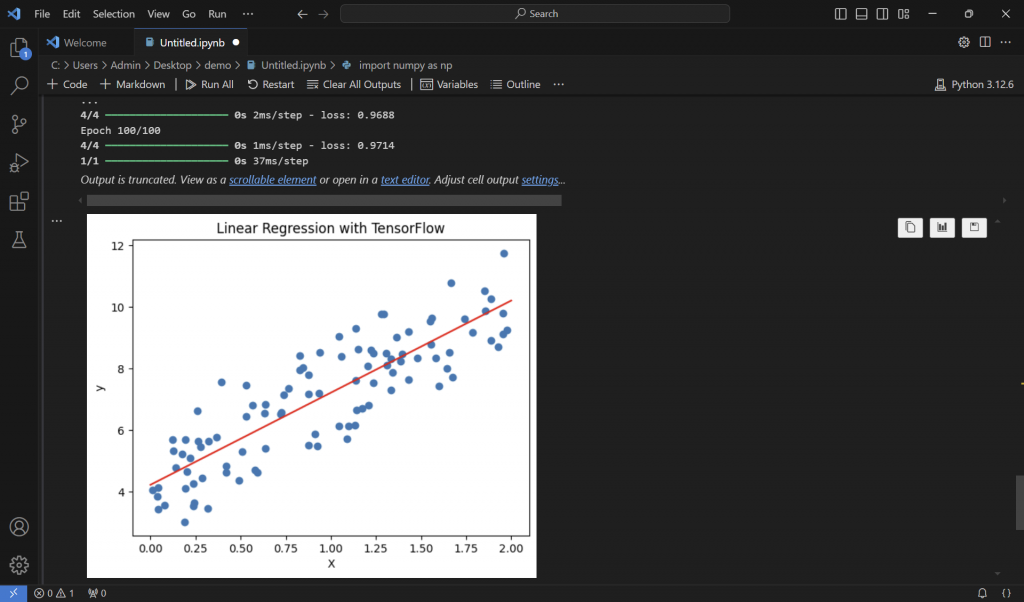This screenshot has width=1024, height=602.
Task: Open the File menu
Action: (42, 14)
